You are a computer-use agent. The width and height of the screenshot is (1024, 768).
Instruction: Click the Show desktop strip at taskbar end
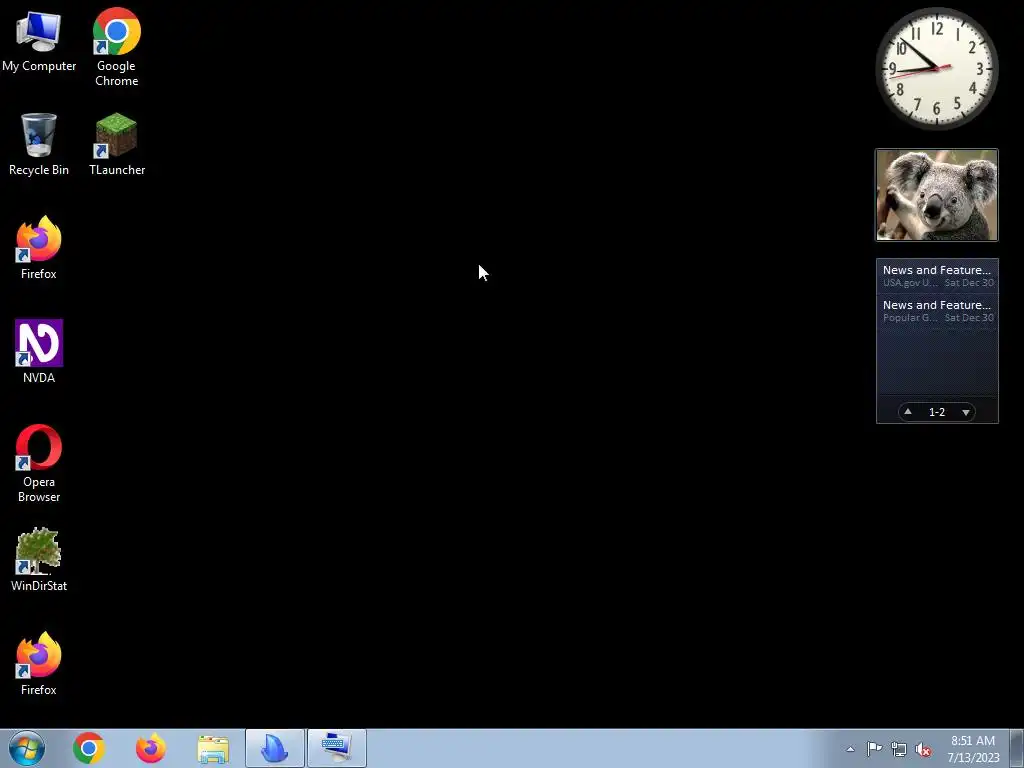tap(1017, 748)
